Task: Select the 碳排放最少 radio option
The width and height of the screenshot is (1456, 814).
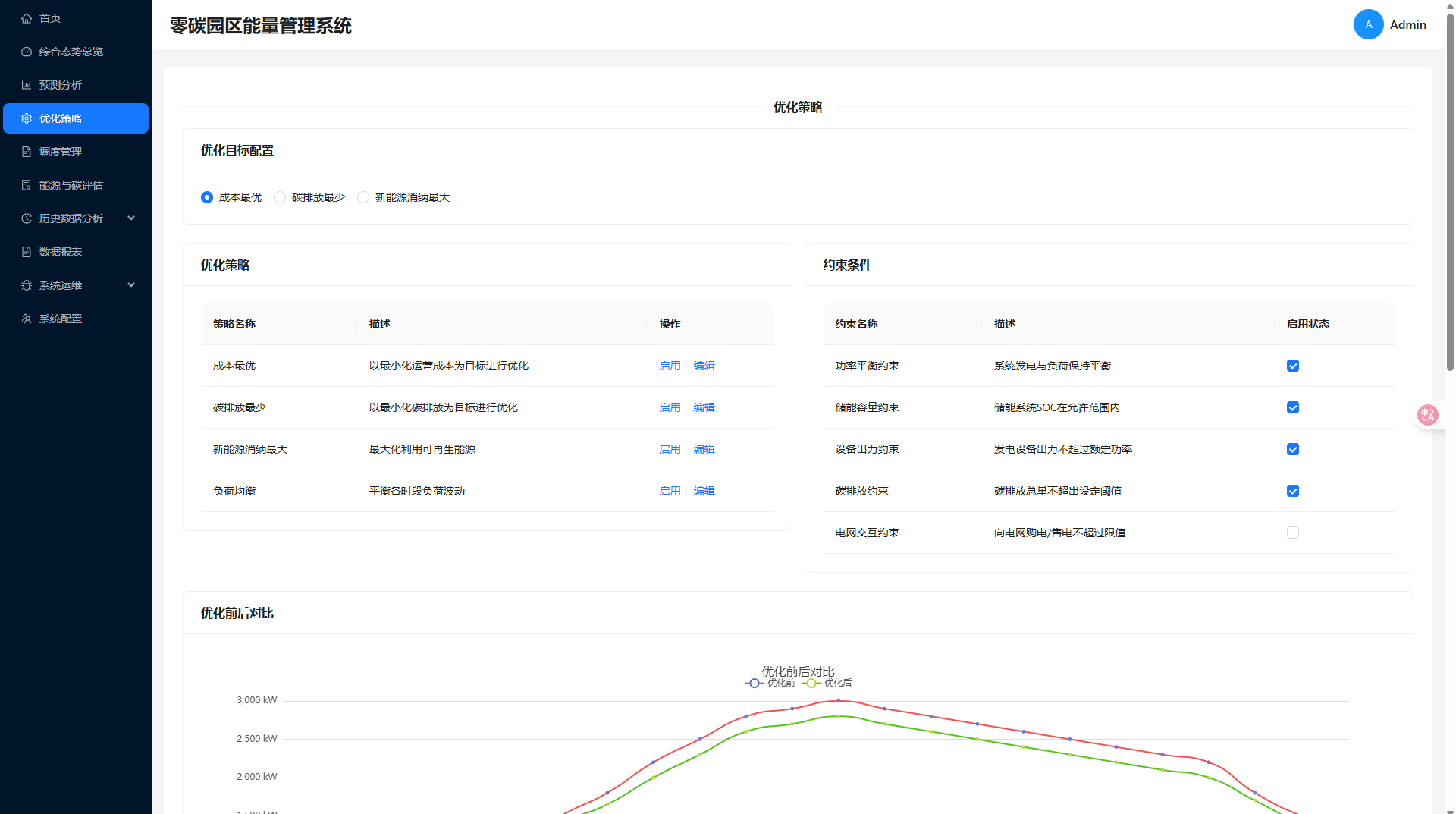Action: click(x=280, y=197)
